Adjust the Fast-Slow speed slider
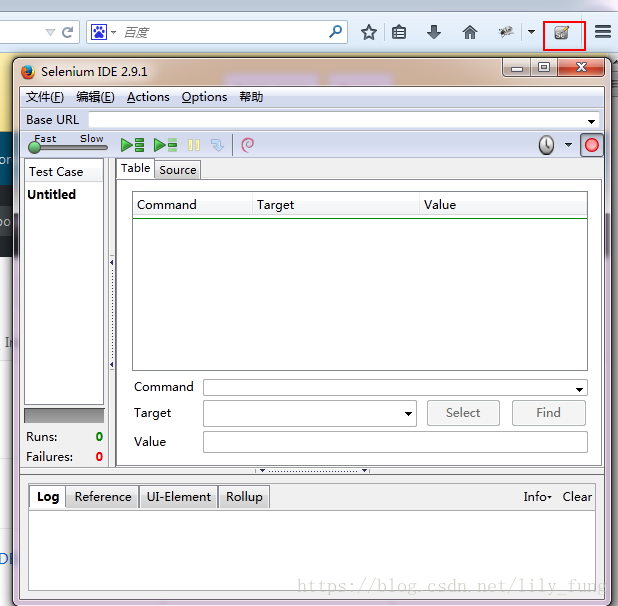Viewport: 618px width, 606px height. point(68,147)
